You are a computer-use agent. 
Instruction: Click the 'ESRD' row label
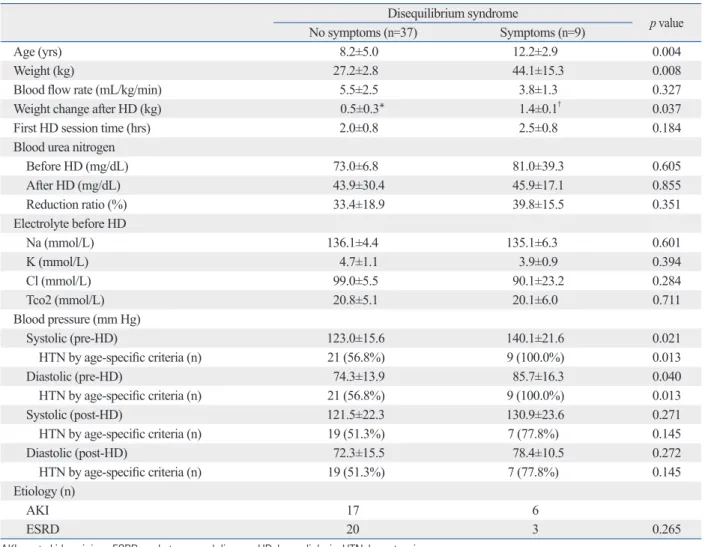[43, 529]
